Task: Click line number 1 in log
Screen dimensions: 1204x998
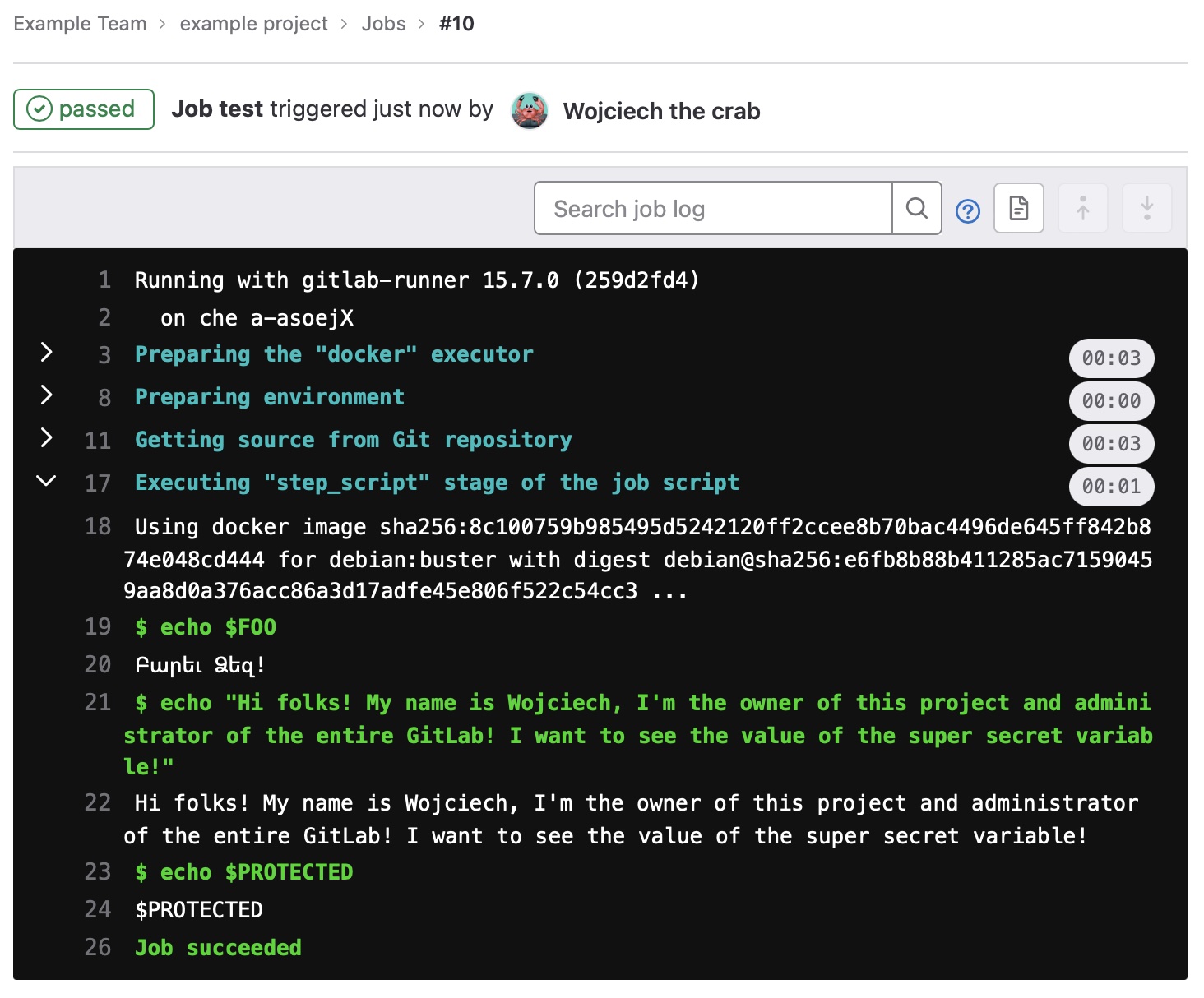Action: point(104,280)
